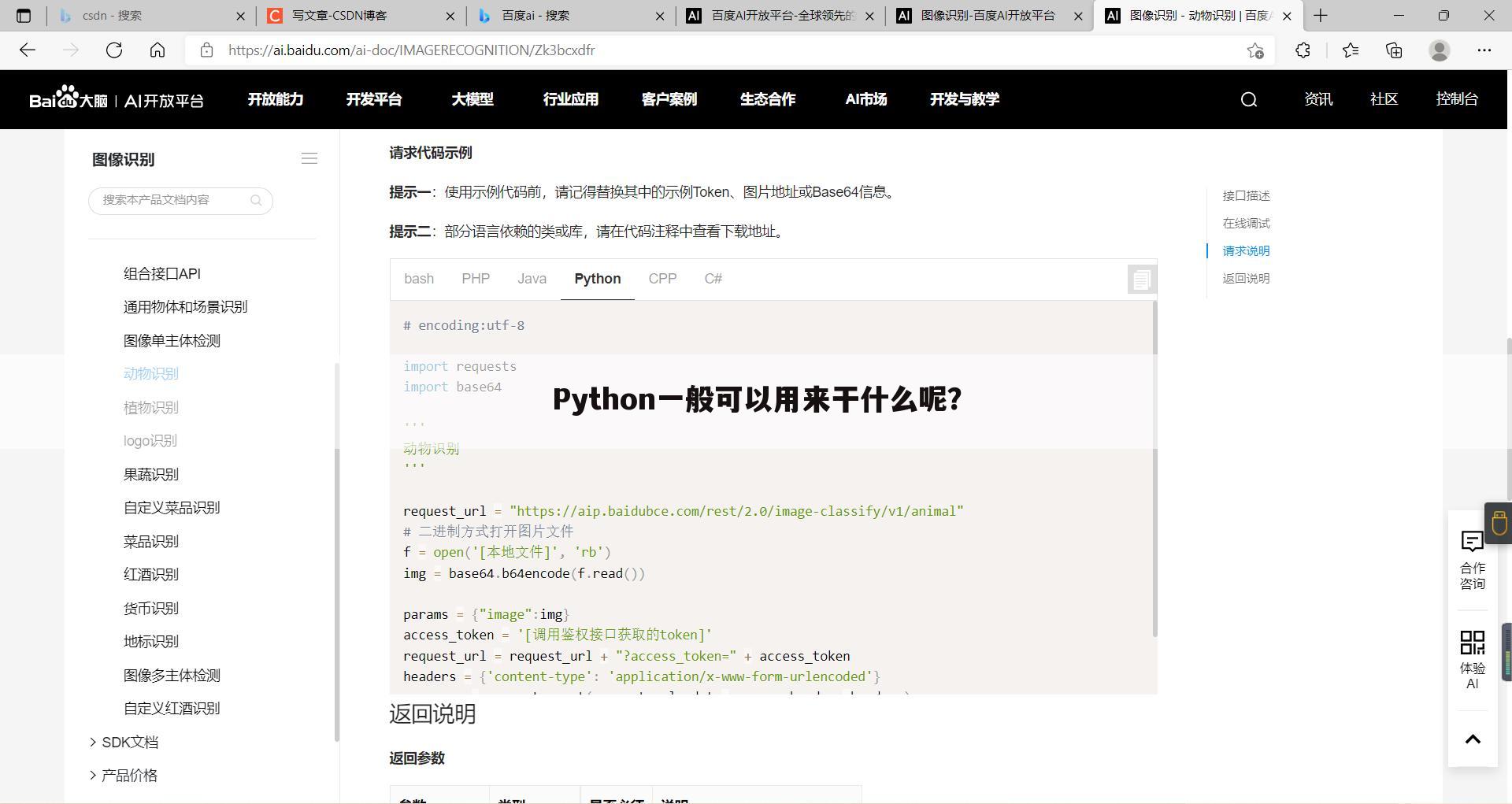Add this page to favorites star icon
This screenshot has width=1512, height=804.
[x=1255, y=50]
